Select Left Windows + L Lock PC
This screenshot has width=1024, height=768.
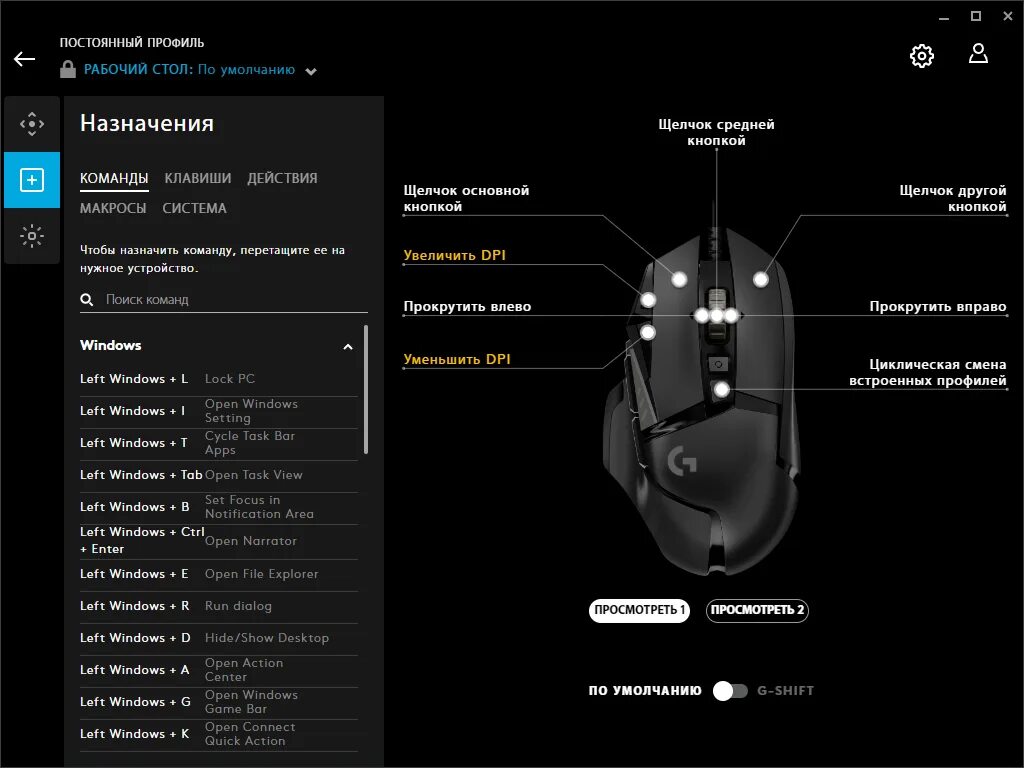(219, 379)
